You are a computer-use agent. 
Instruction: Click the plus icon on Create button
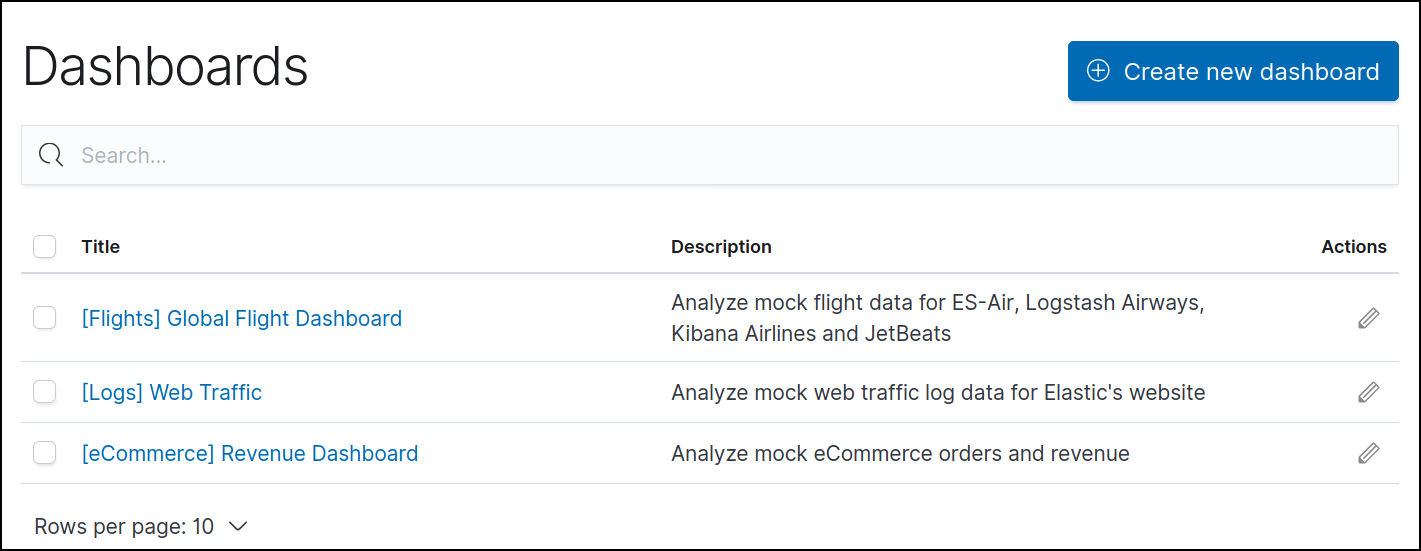click(x=1098, y=71)
